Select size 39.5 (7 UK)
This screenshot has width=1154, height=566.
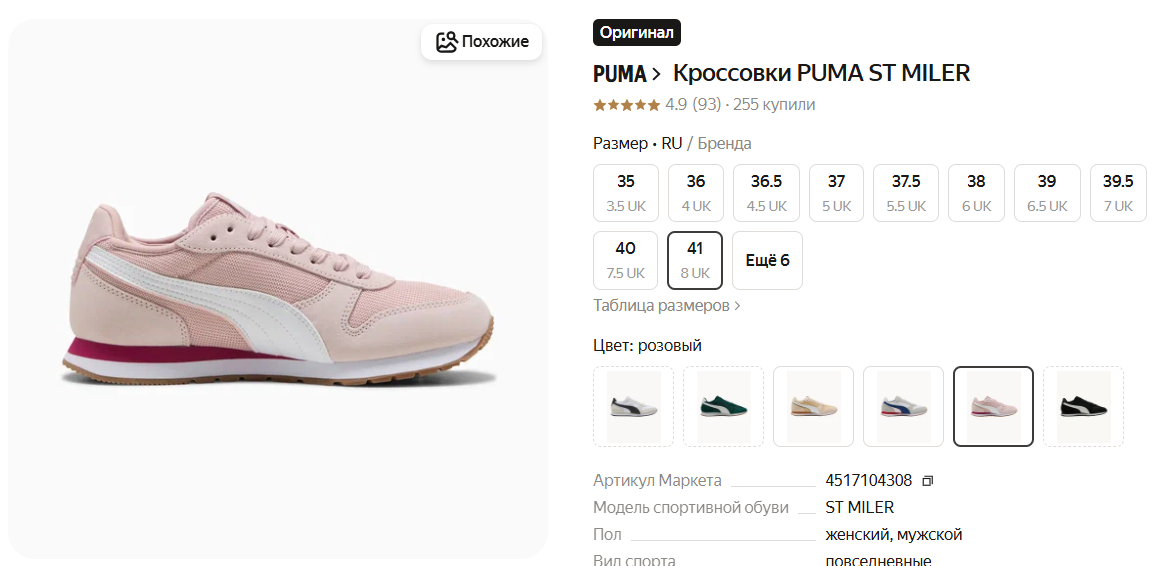[x=1118, y=193]
